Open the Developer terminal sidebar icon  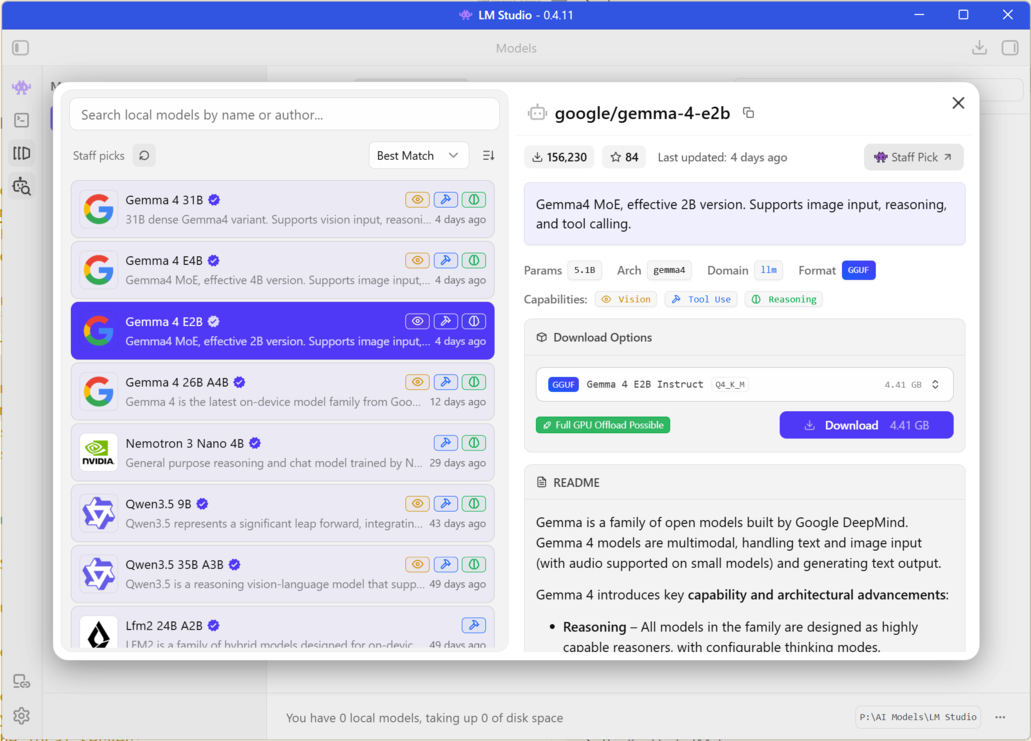(x=21, y=120)
